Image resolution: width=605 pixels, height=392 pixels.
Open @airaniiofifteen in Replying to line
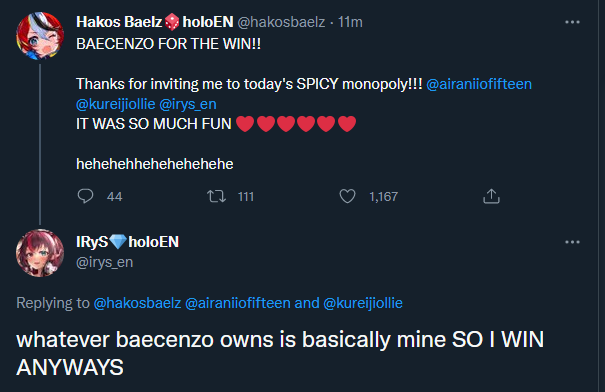238,303
